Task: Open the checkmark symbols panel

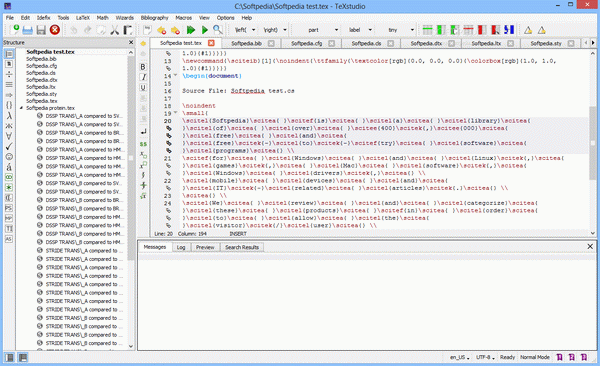Action: tap(9, 146)
